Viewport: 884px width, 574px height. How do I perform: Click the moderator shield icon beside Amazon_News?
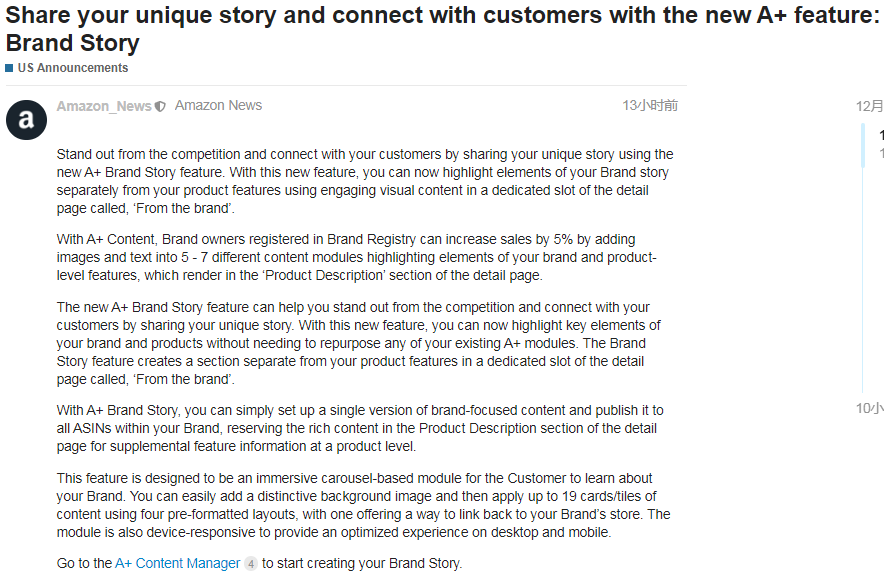click(x=160, y=106)
